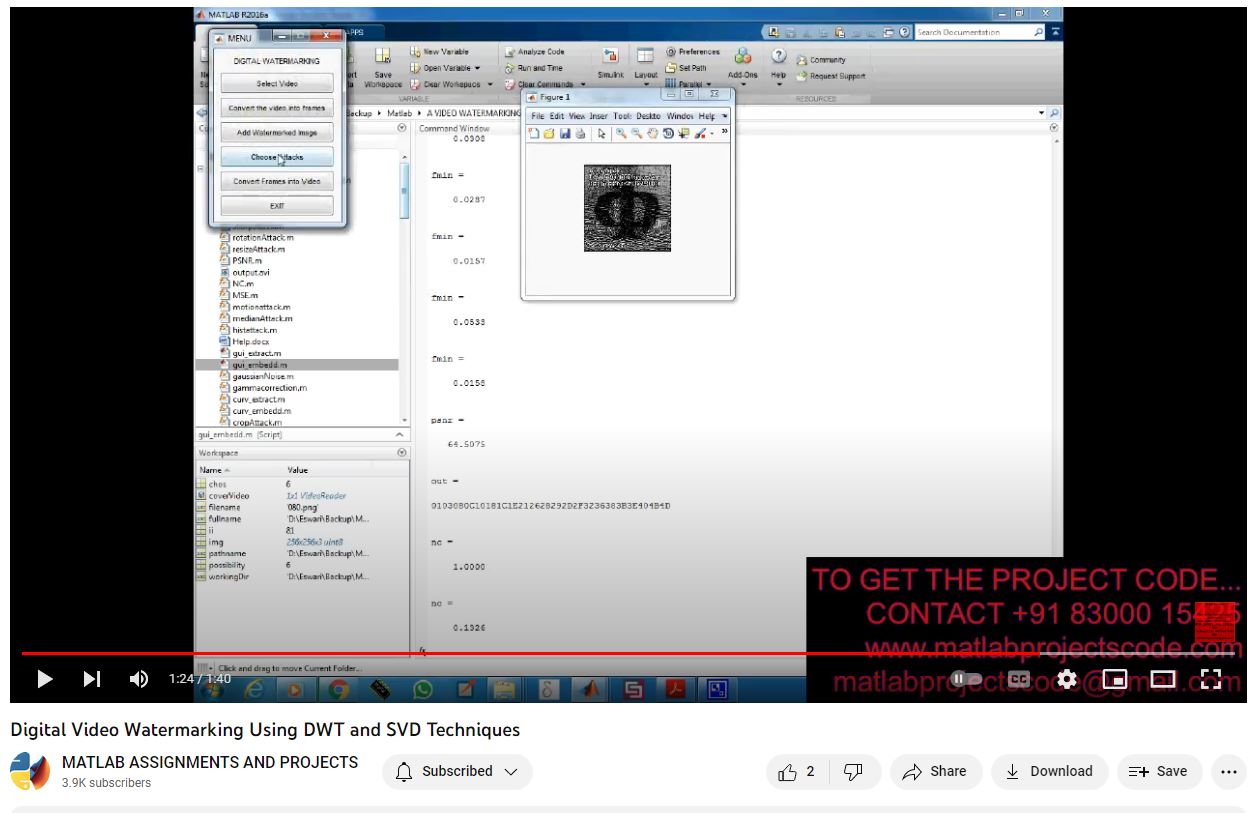This screenshot has width=1258, height=813.
Task: Click the Share button
Action: pos(934,771)
